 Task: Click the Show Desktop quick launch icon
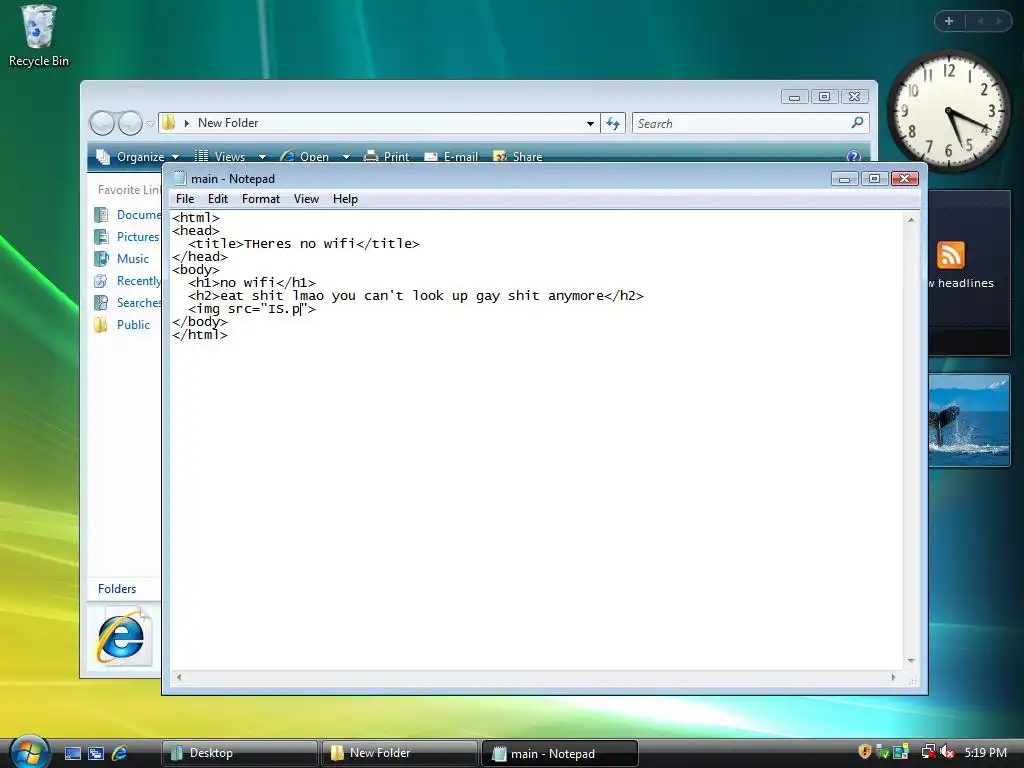click(x=72, y=753)
